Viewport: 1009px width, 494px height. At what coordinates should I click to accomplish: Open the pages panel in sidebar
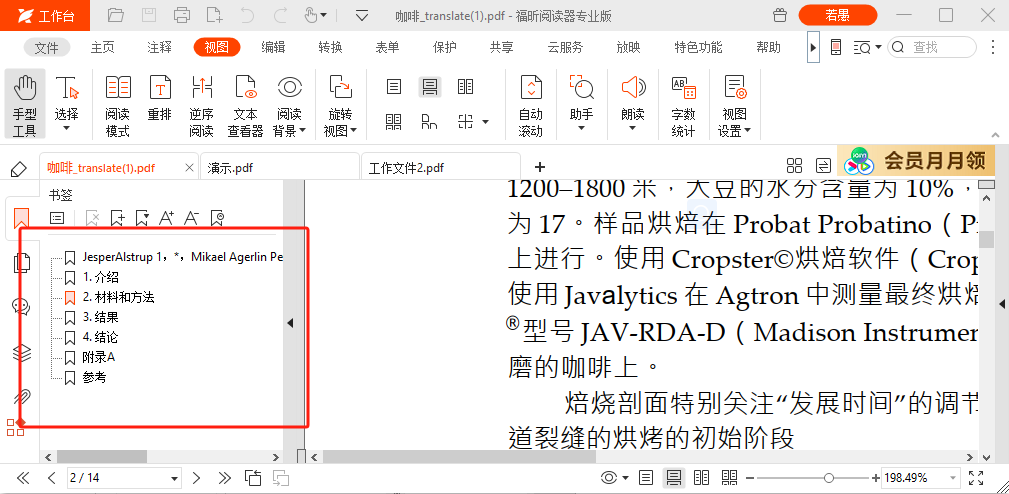21,264
